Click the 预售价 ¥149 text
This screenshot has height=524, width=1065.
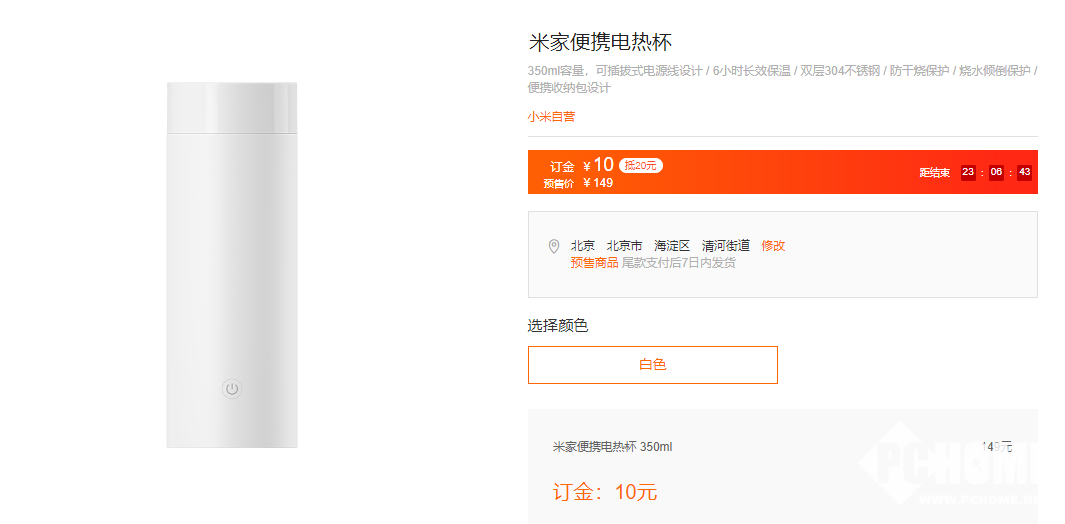(x=578, y=183)
